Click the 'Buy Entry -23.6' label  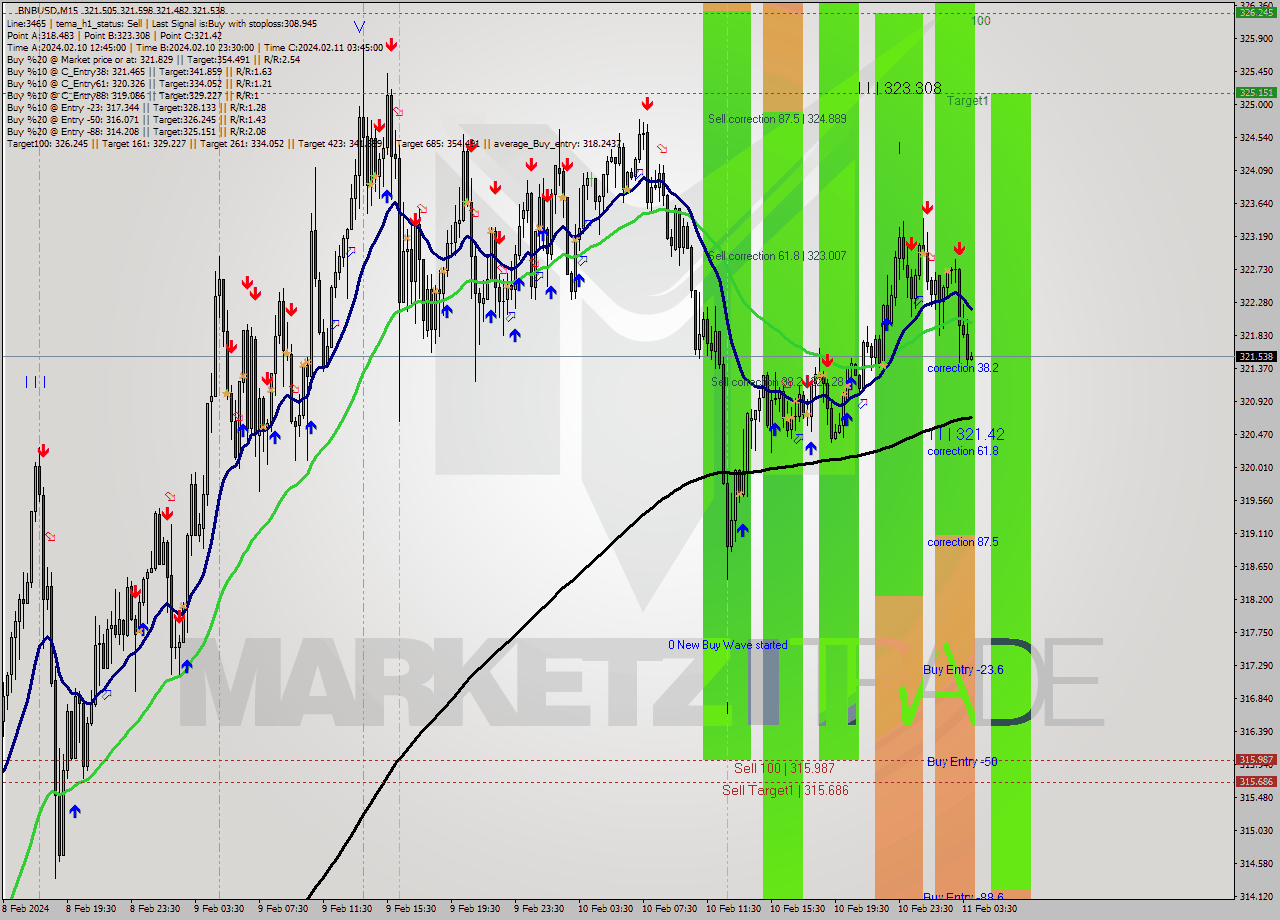click(963, 669)
